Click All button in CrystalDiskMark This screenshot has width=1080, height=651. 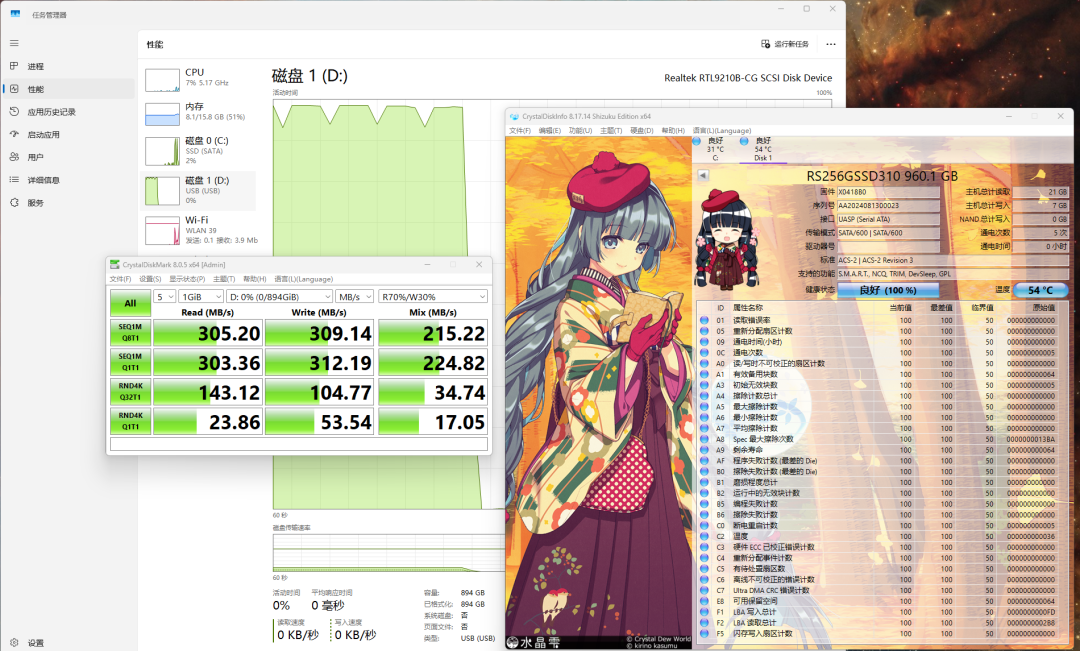pos(130,303)
